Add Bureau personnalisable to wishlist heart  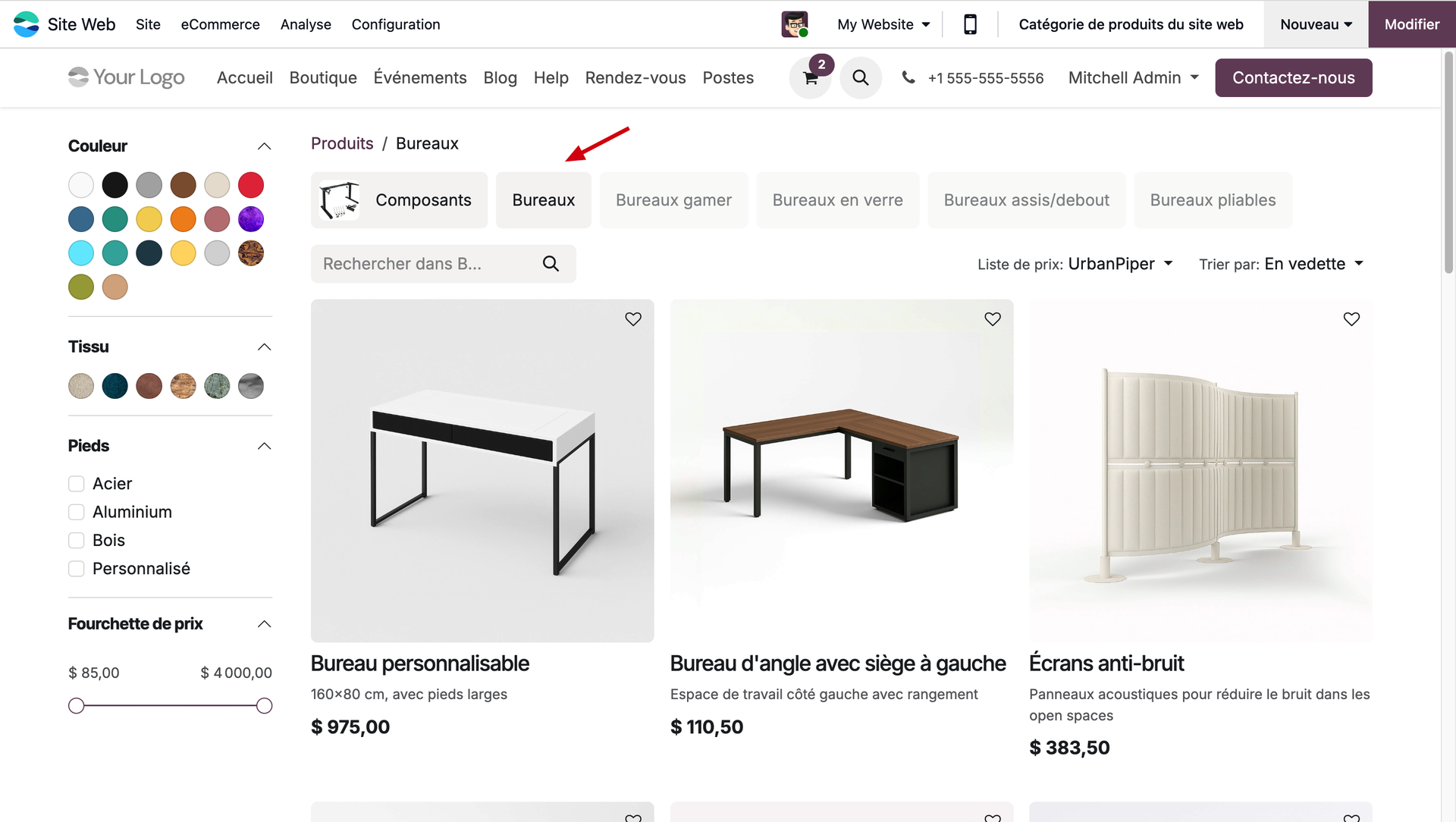(633, 319)
